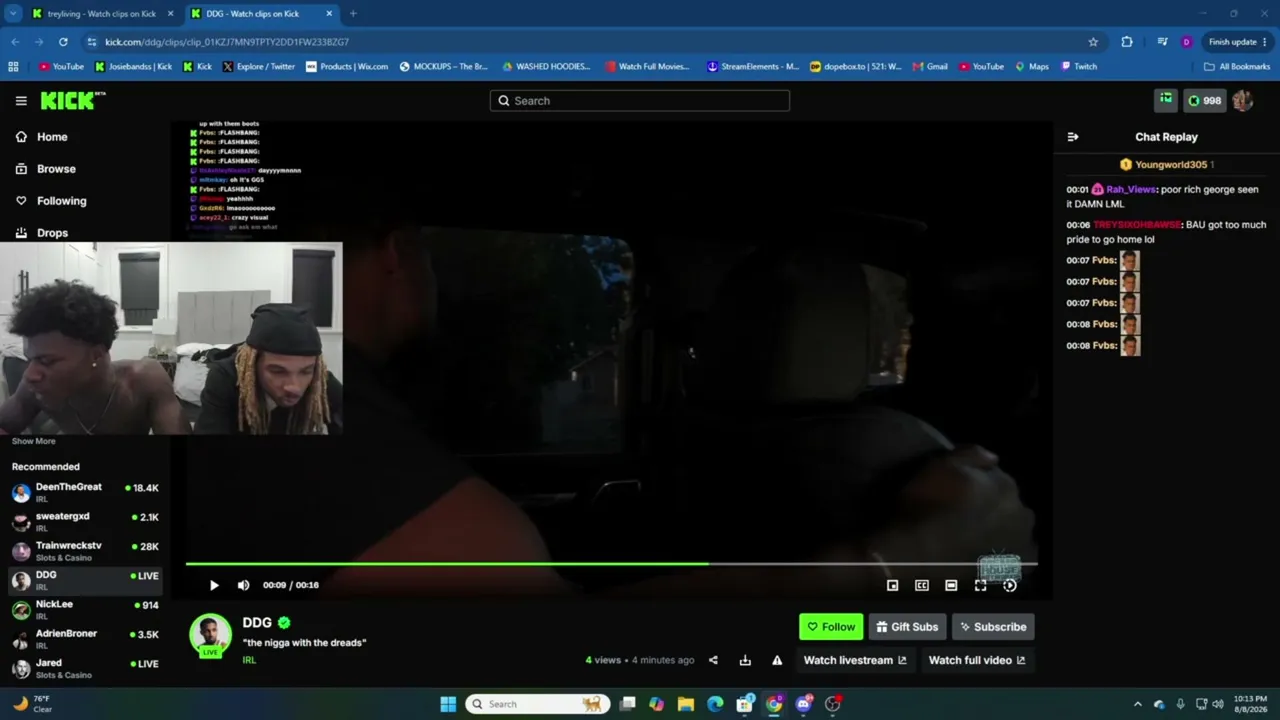Click Rah_Views username in chat replay
Viewport: 1280px width, 720px height.
1131,189
